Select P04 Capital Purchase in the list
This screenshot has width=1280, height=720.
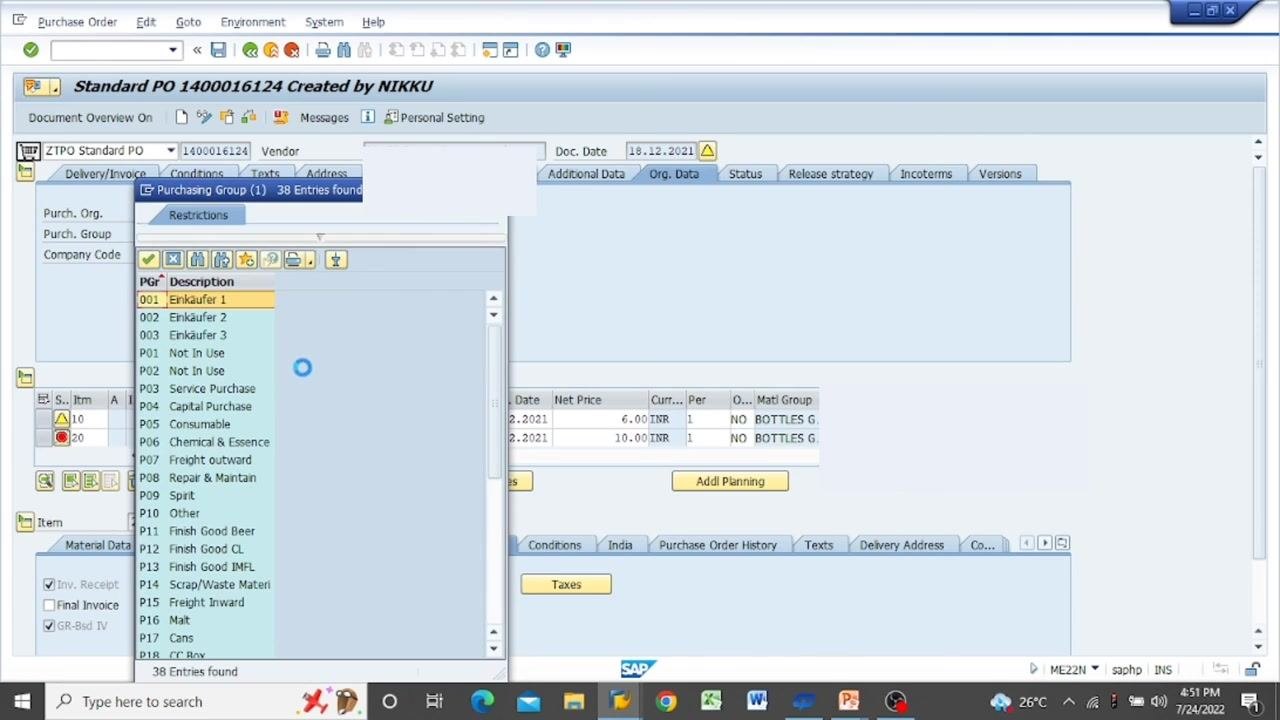[206, 407]
